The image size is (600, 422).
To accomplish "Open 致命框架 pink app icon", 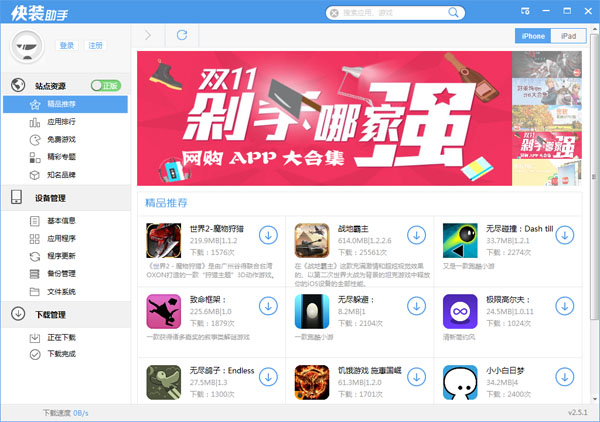I will coord(163,311).
